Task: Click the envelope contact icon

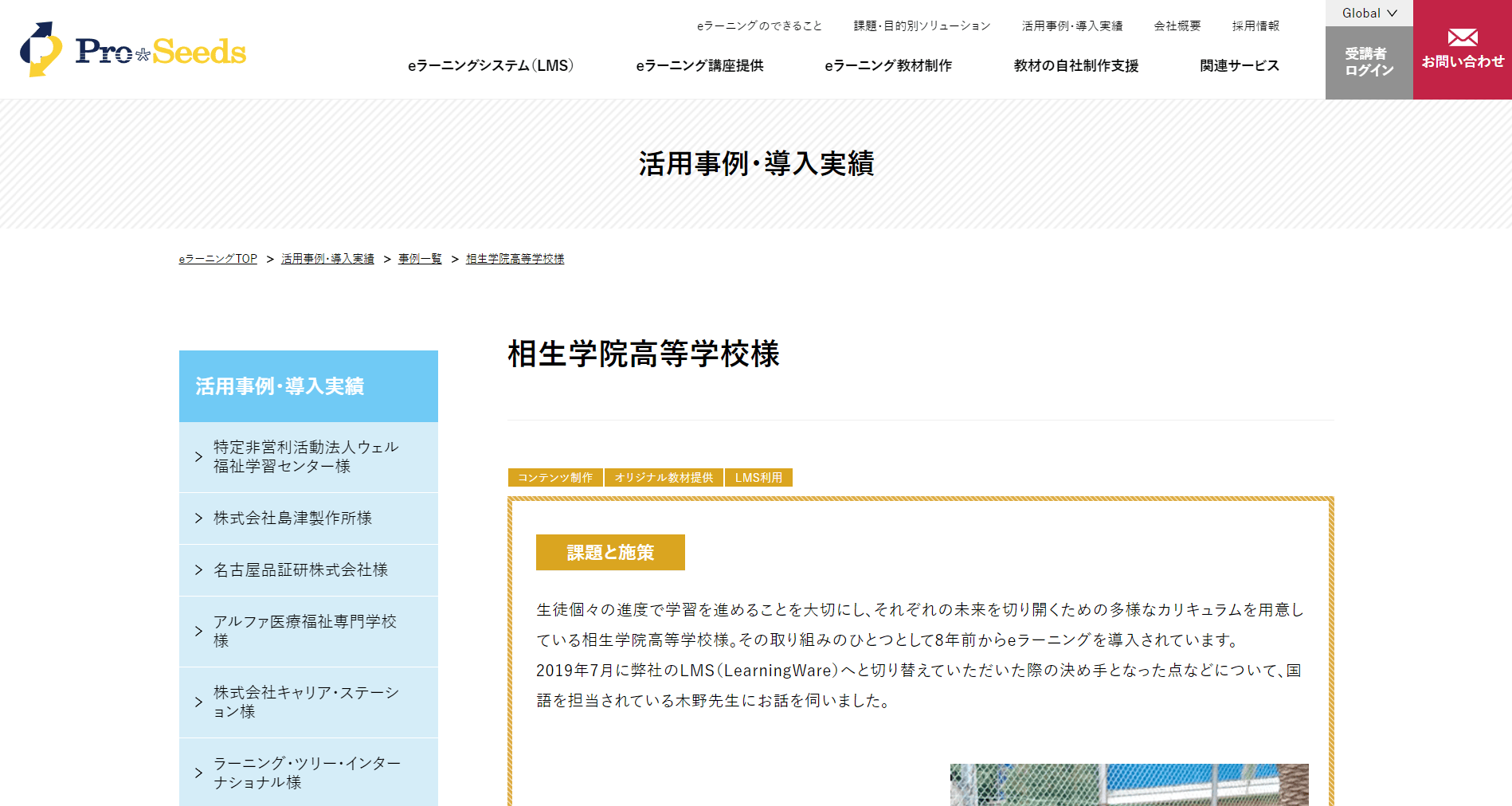Action: (x=1463, y=37)
